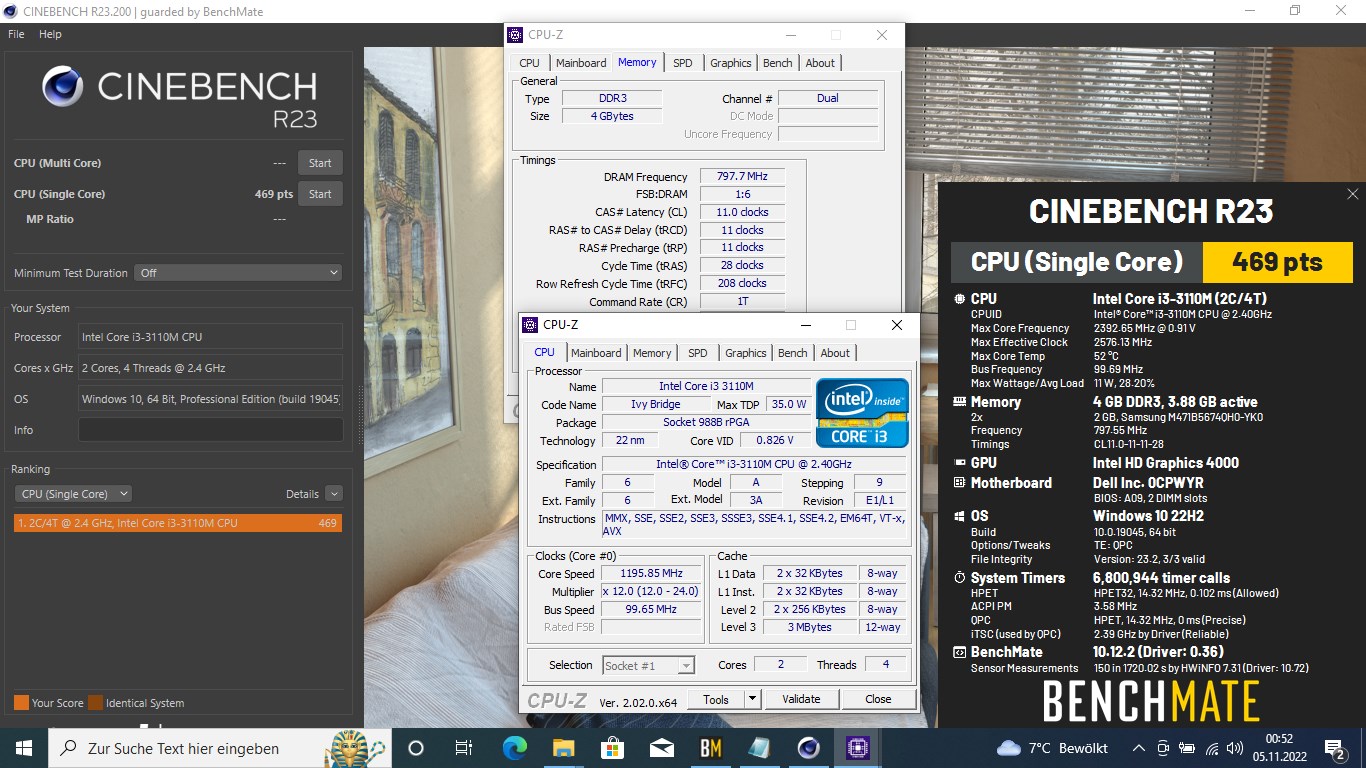Viewport: 1366px width, 768px height.
Task: Open the File menu in Cinebench
Action: tap(16, 34)
